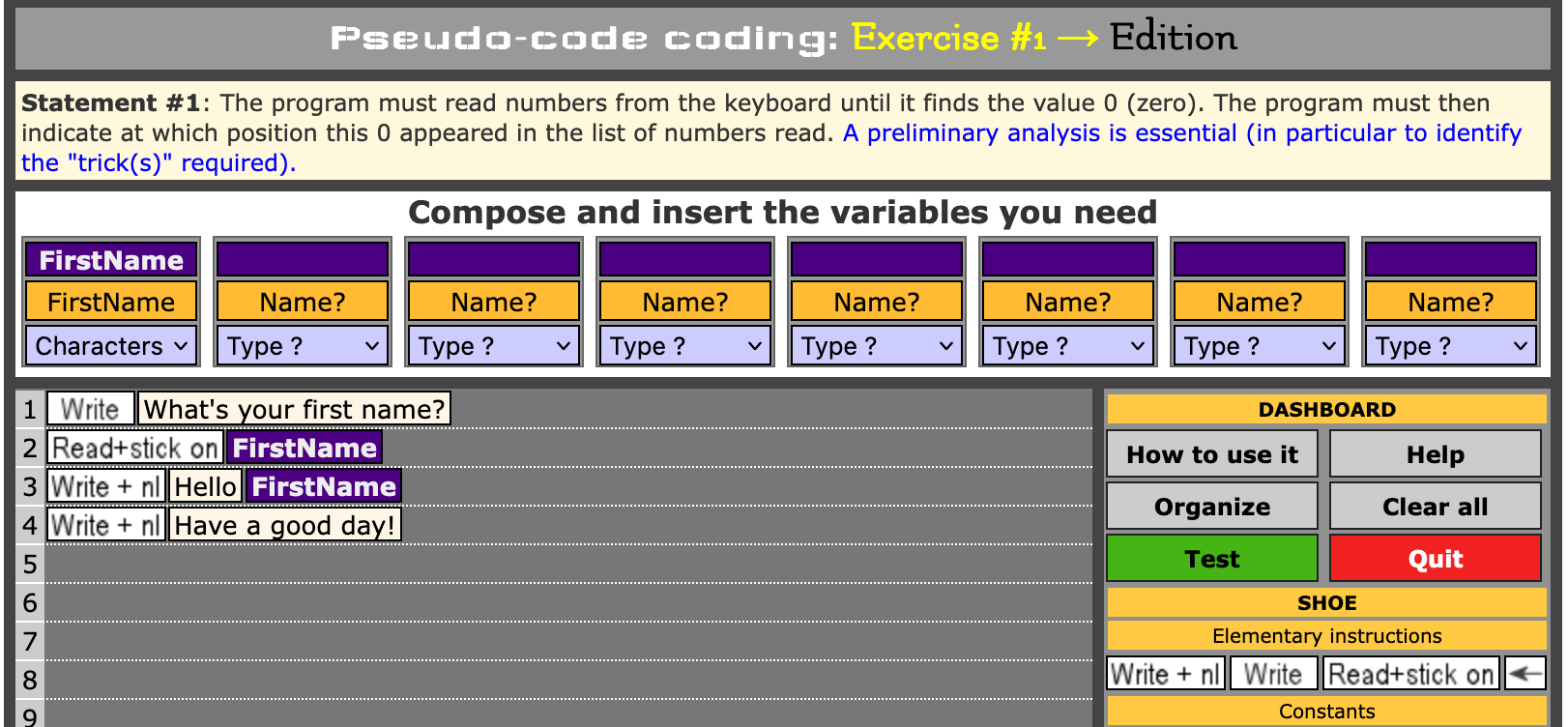Click the Have a good day! text on line 4

coord(284,525)
